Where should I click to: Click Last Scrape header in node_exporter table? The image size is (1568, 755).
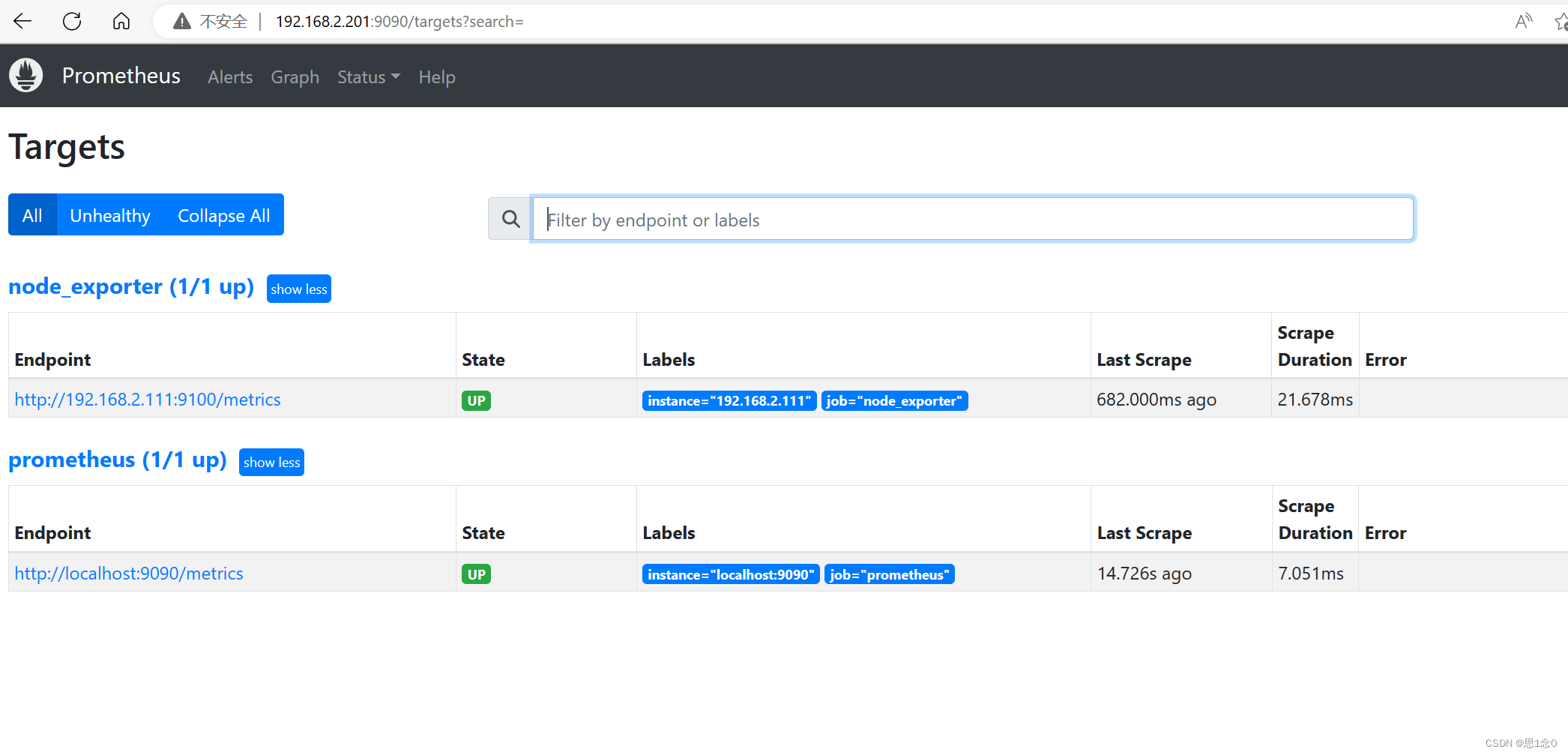point(1144,360)
